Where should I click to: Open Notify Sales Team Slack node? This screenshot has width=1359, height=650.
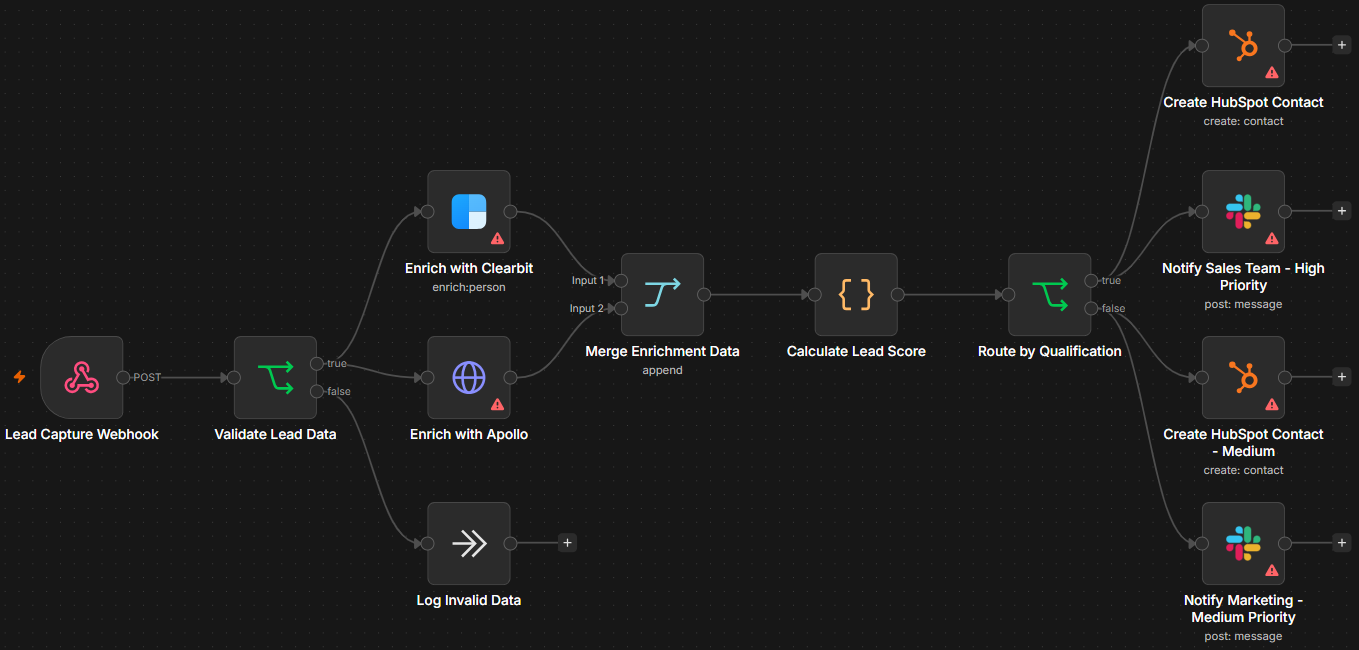(x=1244, y=212)
